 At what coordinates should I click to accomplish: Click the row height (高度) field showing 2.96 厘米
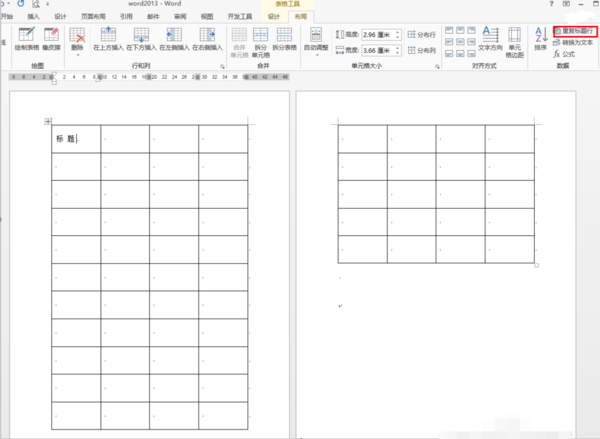pyautogui.click(x=378, y=35)
